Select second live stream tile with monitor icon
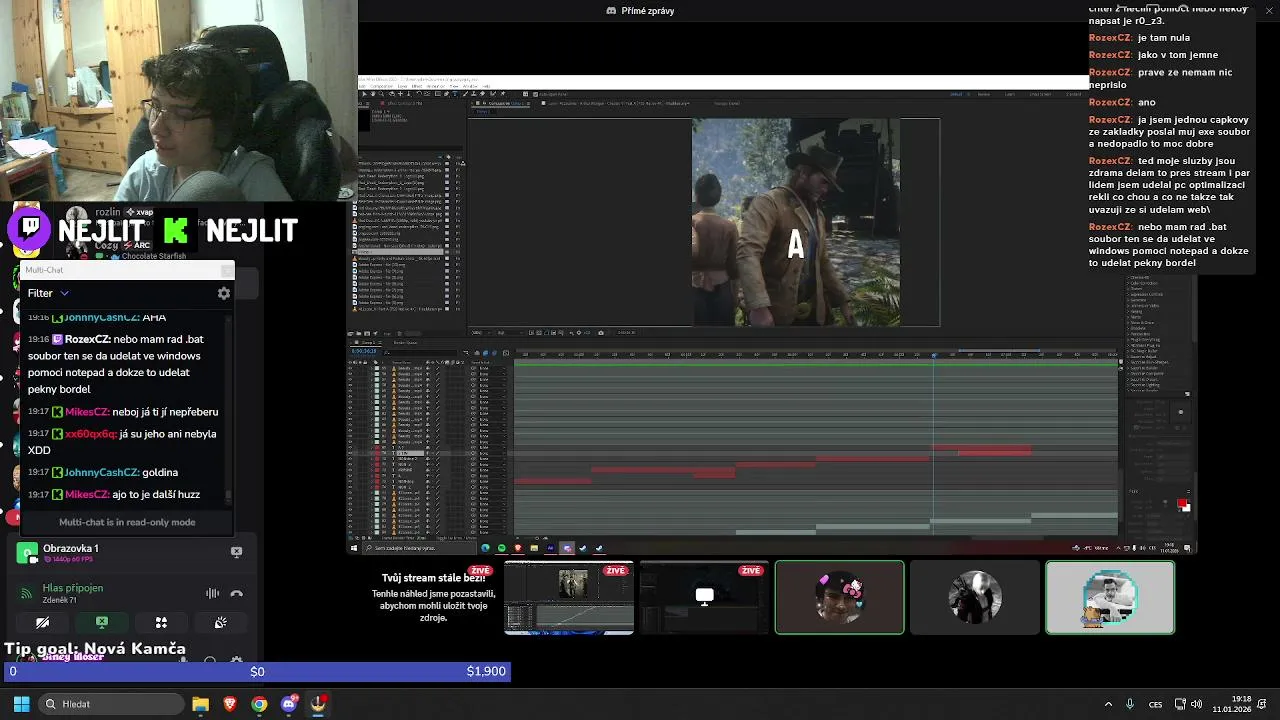1280x720 pixels. (704, 598)
